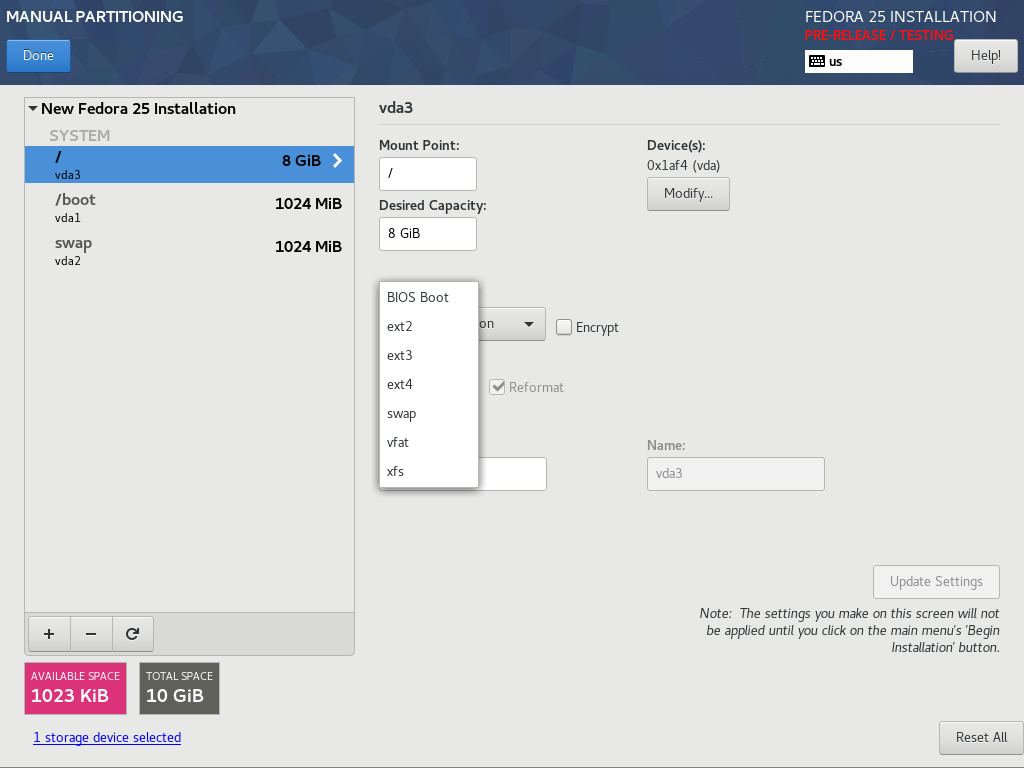Pick ext3 from the file system list
This screenshot has height=768, width=1024.
tap(428, 355)
